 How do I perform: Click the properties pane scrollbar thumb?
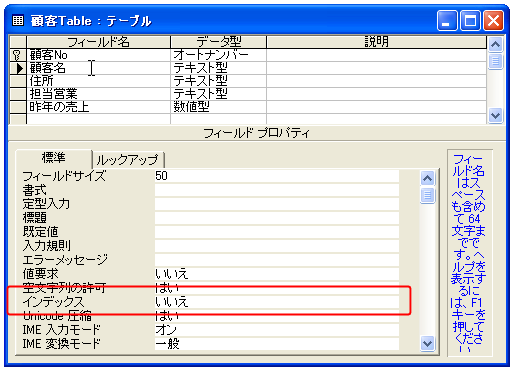[427, 195]
